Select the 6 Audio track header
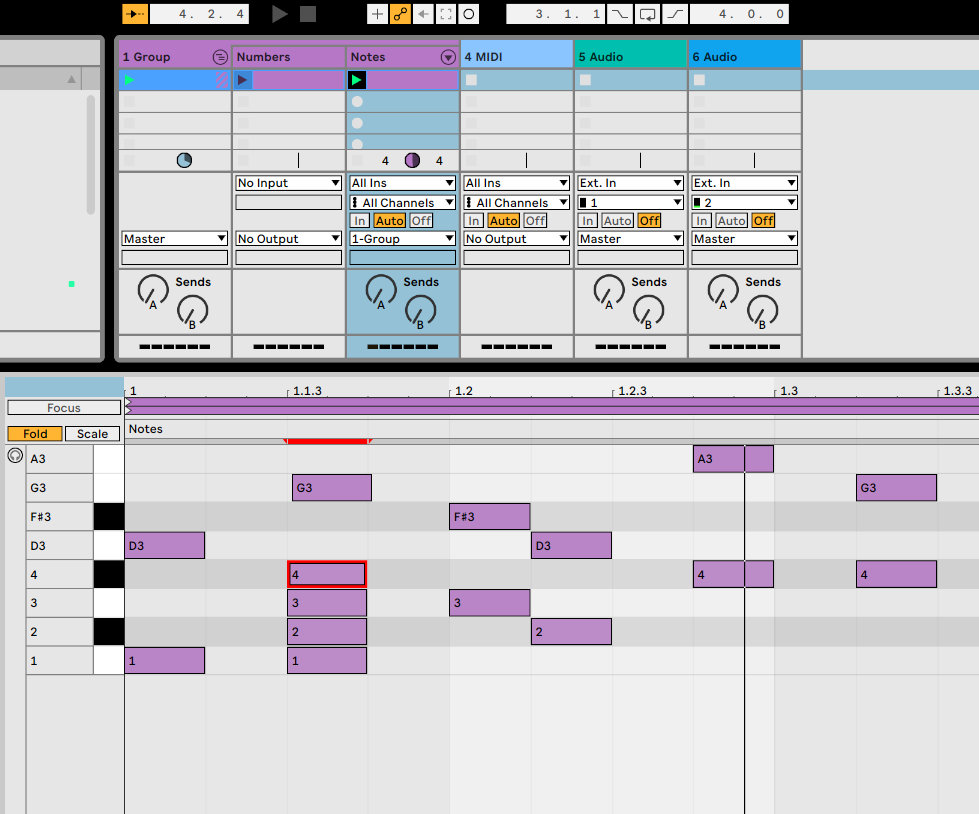This screenshot has height=814, width=979. [745, 57]
